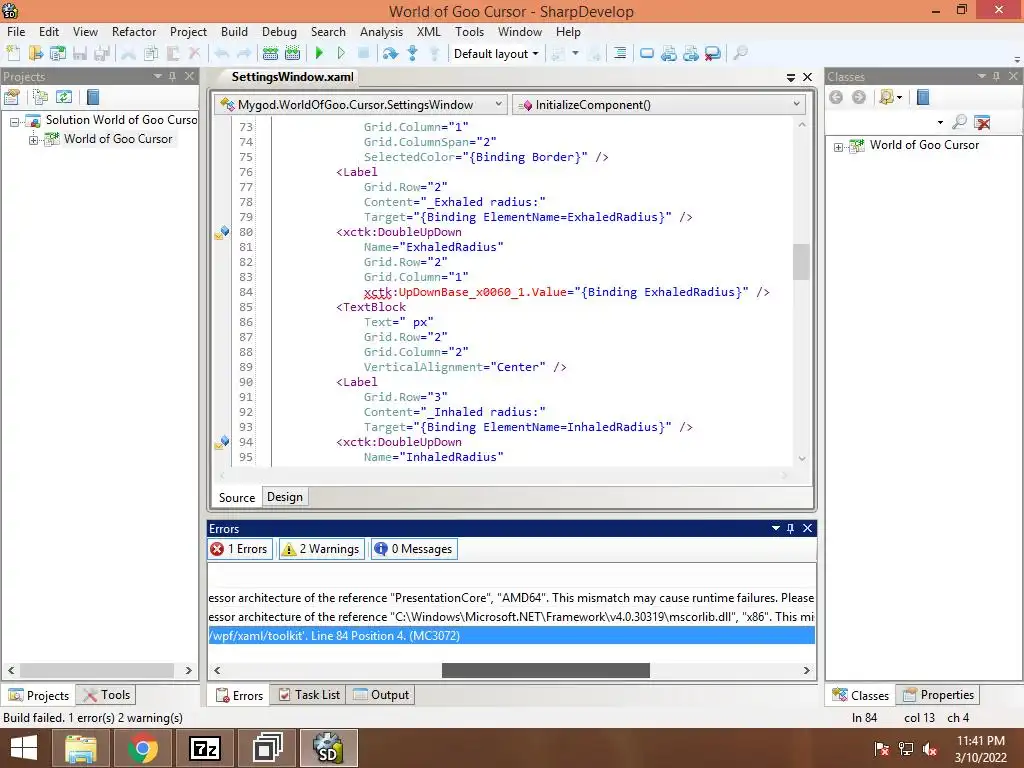Click the class filter magnifier icon
This screenshot has height=768, width=1024.
pyautogui.click(x=887, y=97)
